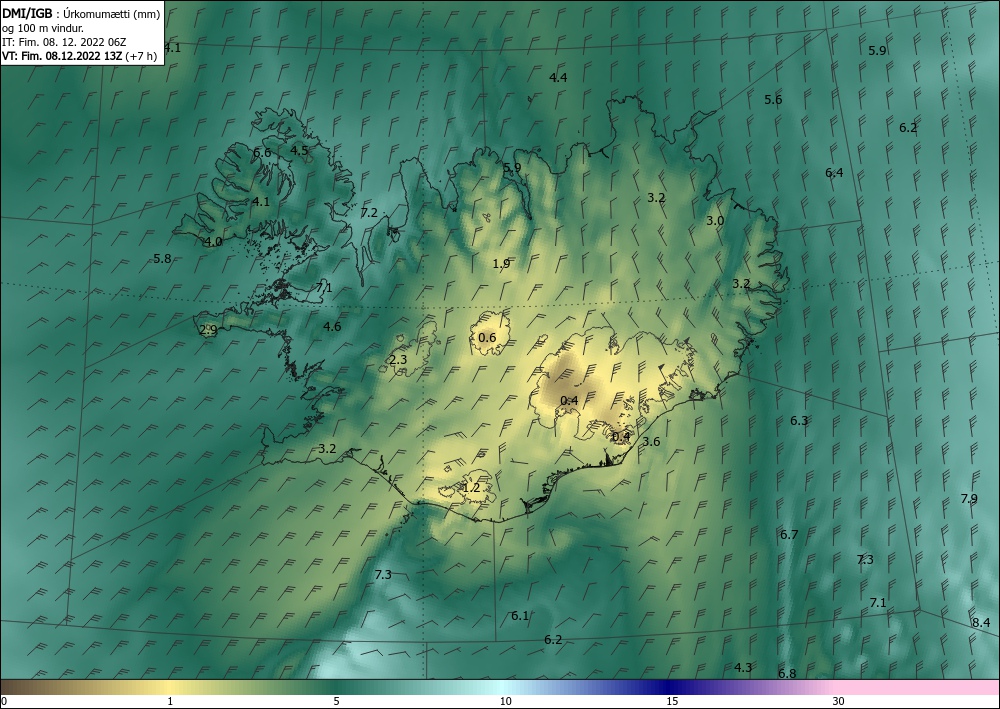Click the 6.3 value off the southeast coast
1000x709 pixels.
pos(799,421)
